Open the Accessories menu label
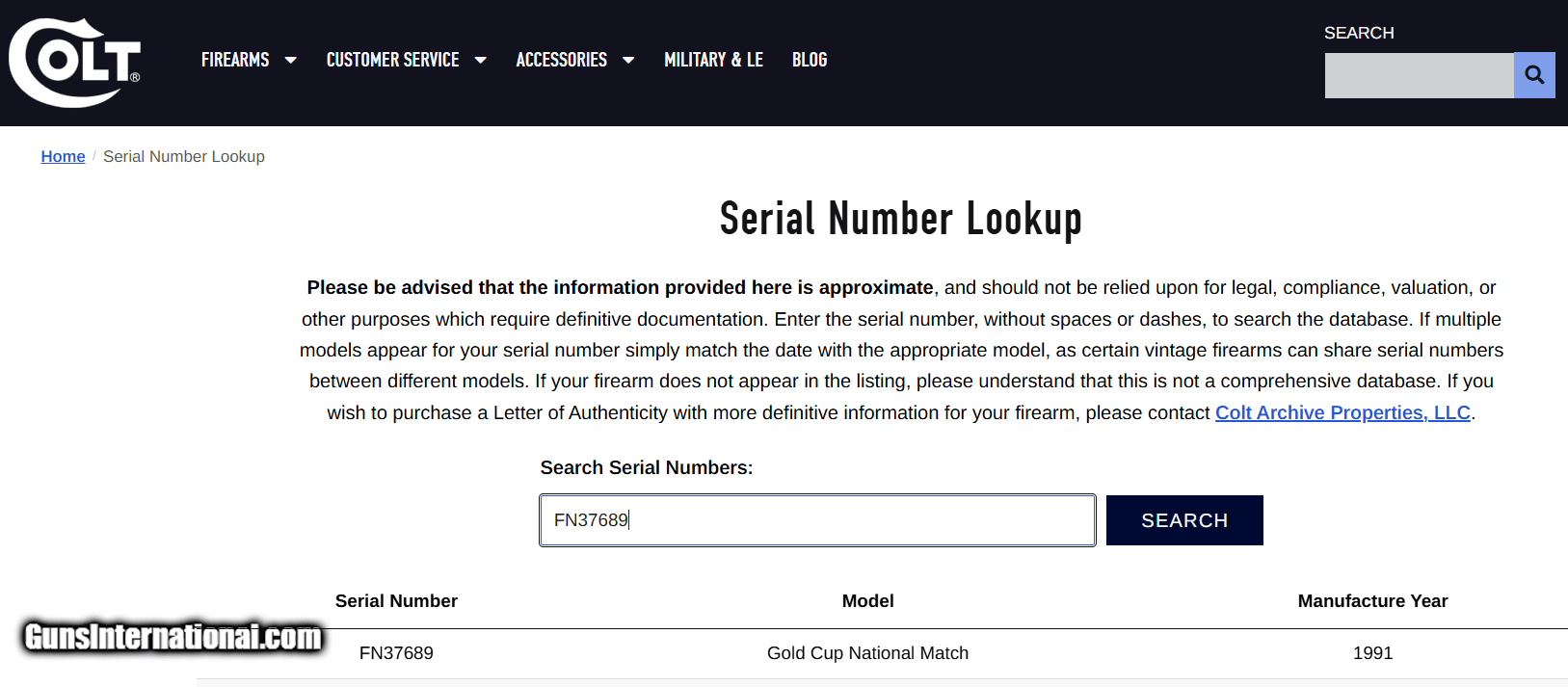The width and height of the screenshot is (1568, 687). [561, 60]
